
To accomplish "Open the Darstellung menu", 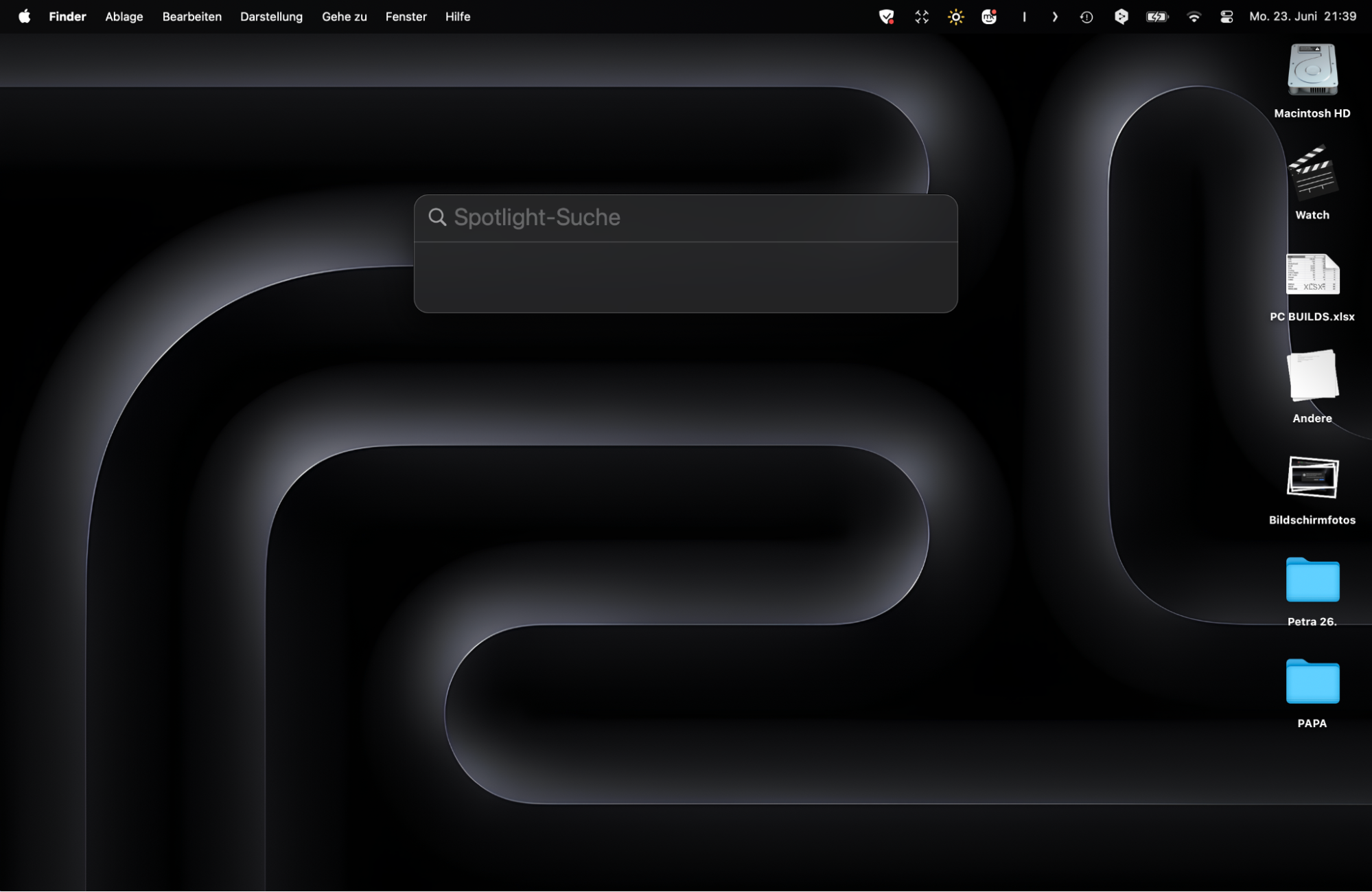I will [271, 16].
